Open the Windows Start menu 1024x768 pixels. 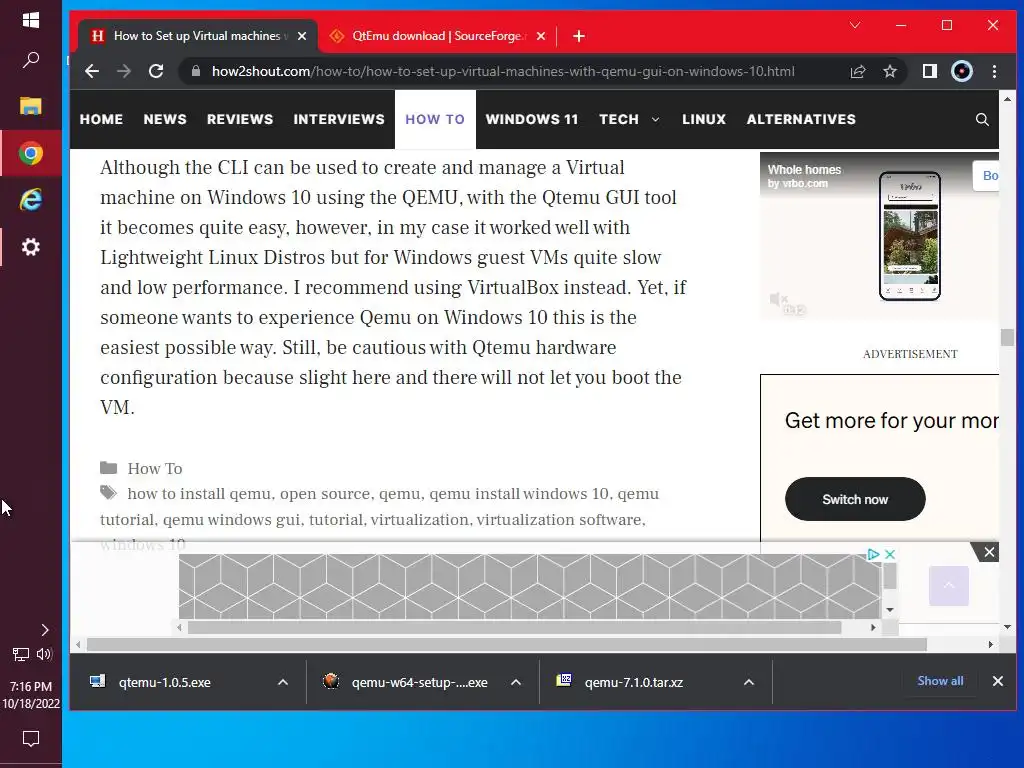tap(31, 20)
